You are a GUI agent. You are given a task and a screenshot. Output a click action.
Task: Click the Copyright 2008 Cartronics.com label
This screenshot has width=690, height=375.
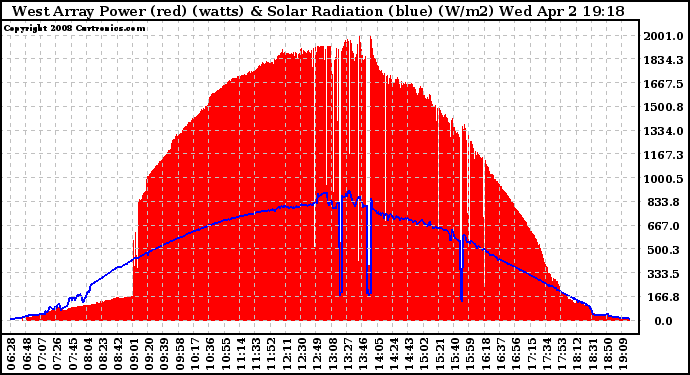tap(74, 28)
